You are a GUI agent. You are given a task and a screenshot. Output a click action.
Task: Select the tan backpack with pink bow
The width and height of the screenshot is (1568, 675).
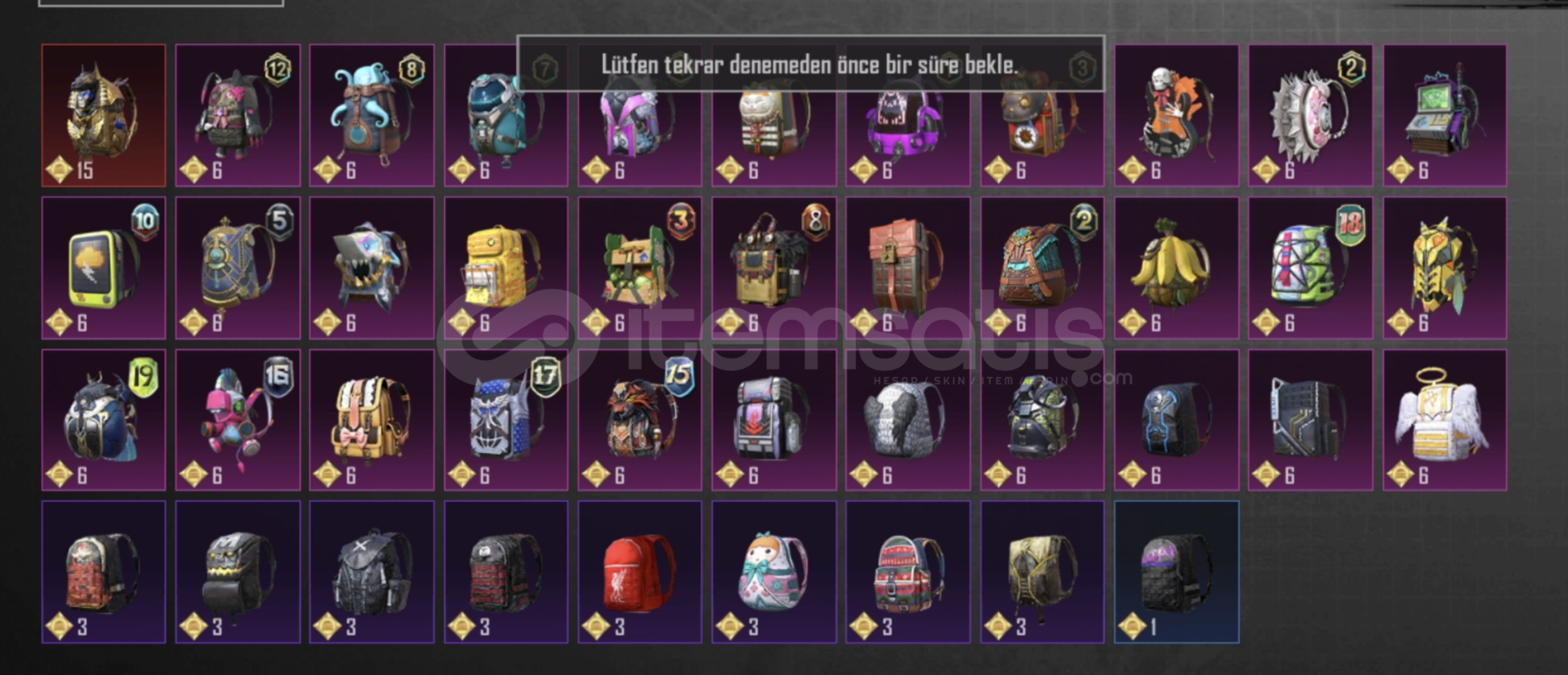[x=372, y=420]
